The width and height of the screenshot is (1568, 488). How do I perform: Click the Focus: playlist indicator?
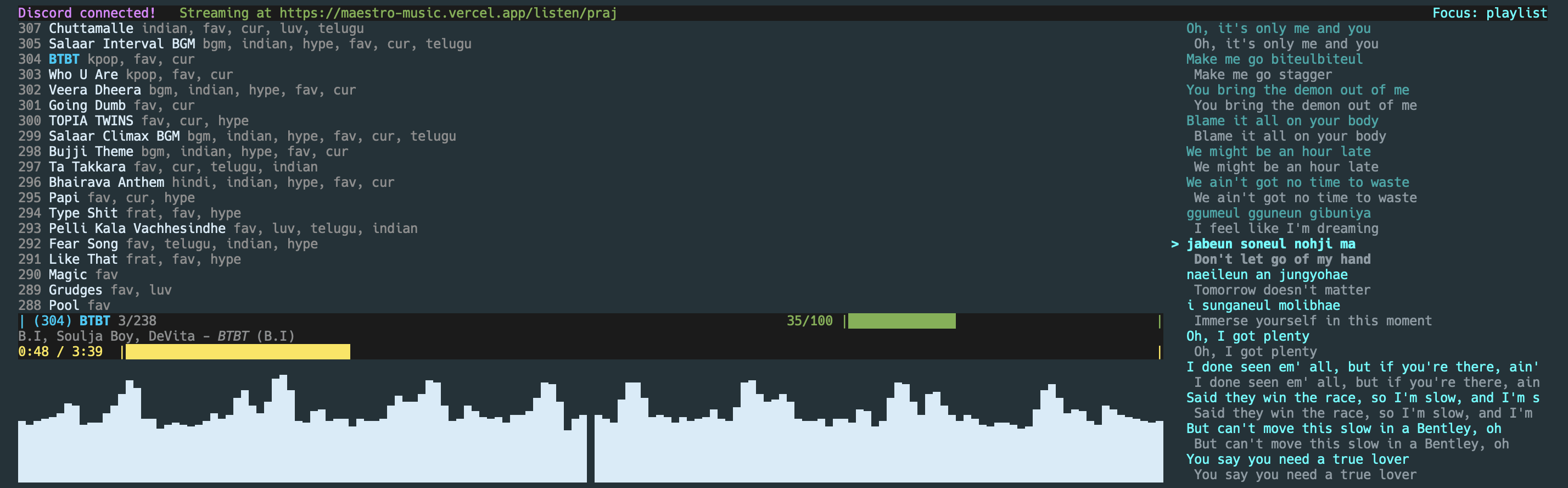1489,13
